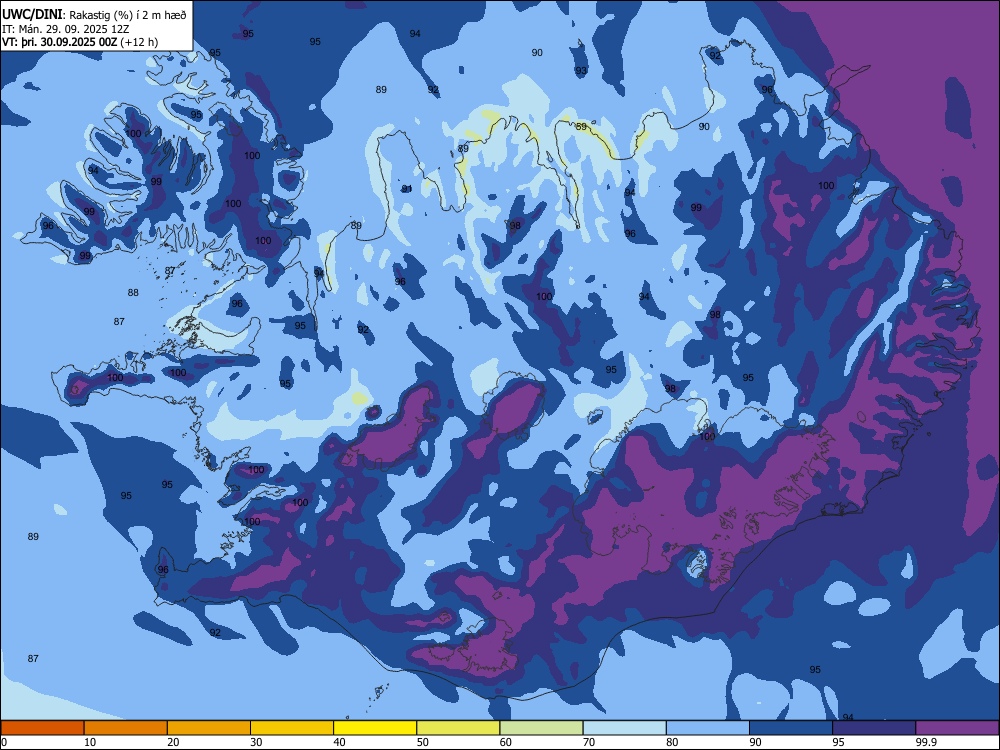Click the pale blue 70–80 legend swatch

point(625,728)
